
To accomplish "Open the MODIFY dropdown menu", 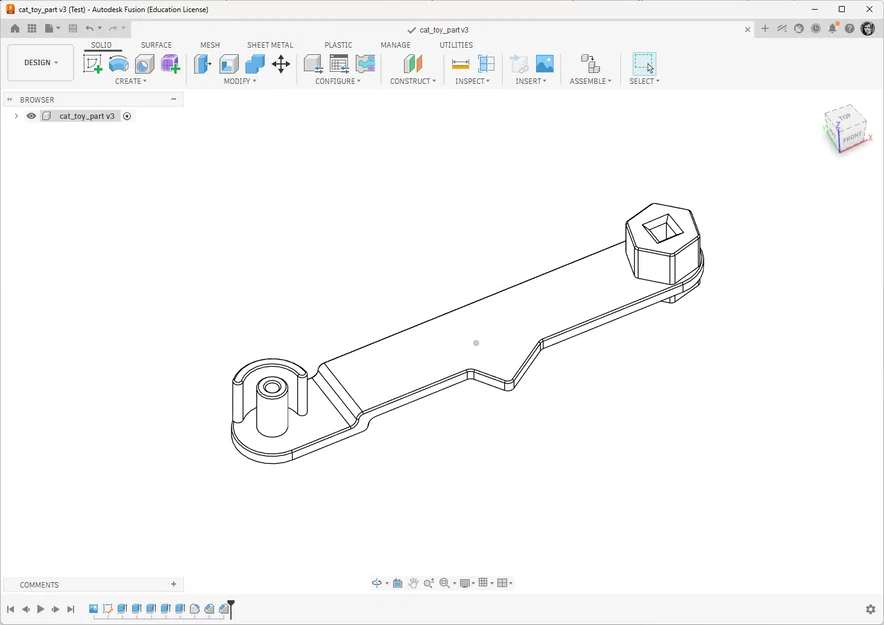I will 240,81.
